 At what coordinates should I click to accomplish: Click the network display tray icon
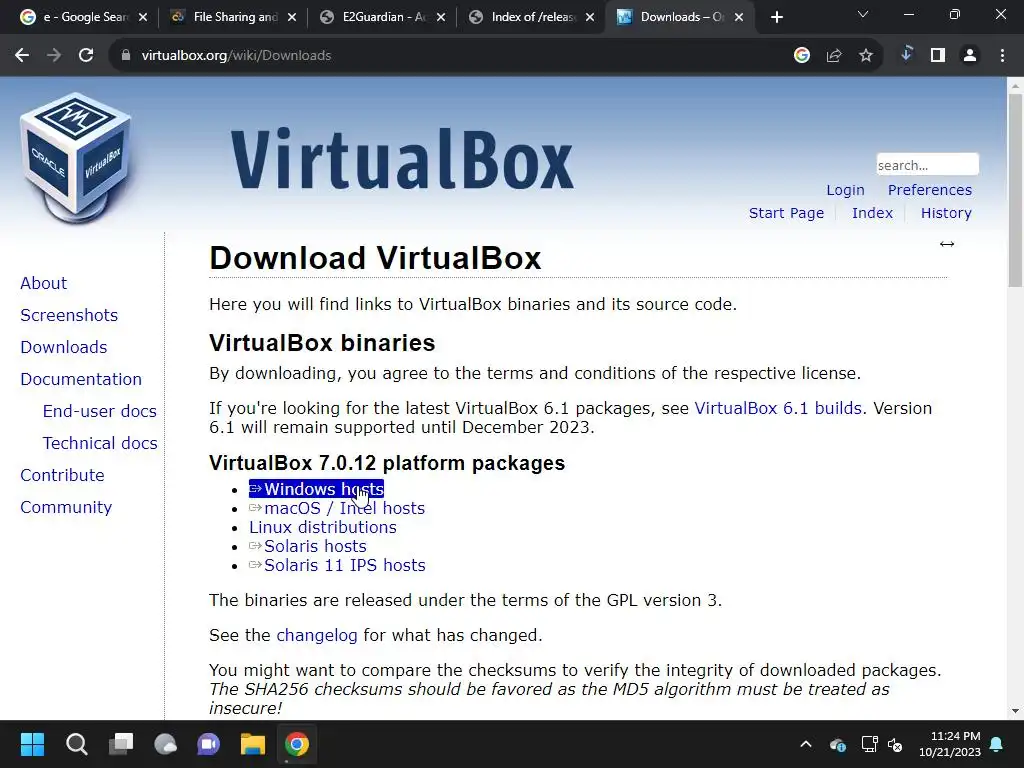[869, 744]
